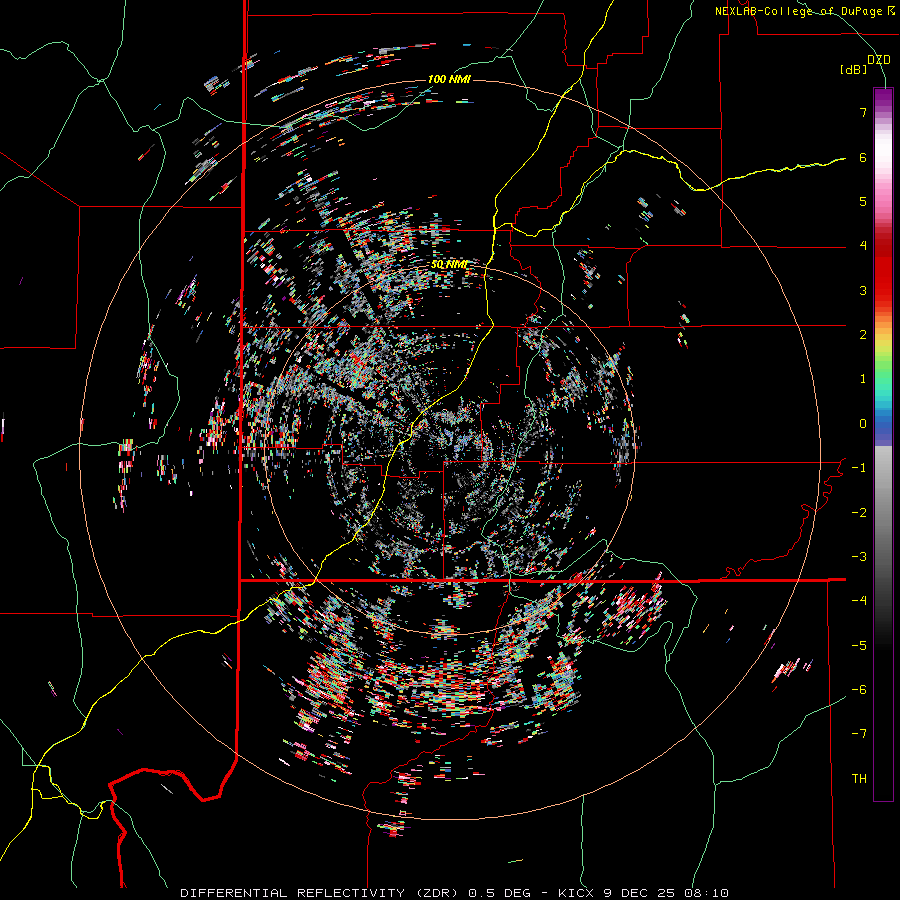Image resolution: width=900 pixels, height=900 pixels.
Task: Click the 6 dB label on scale
Action: [863, 157]
